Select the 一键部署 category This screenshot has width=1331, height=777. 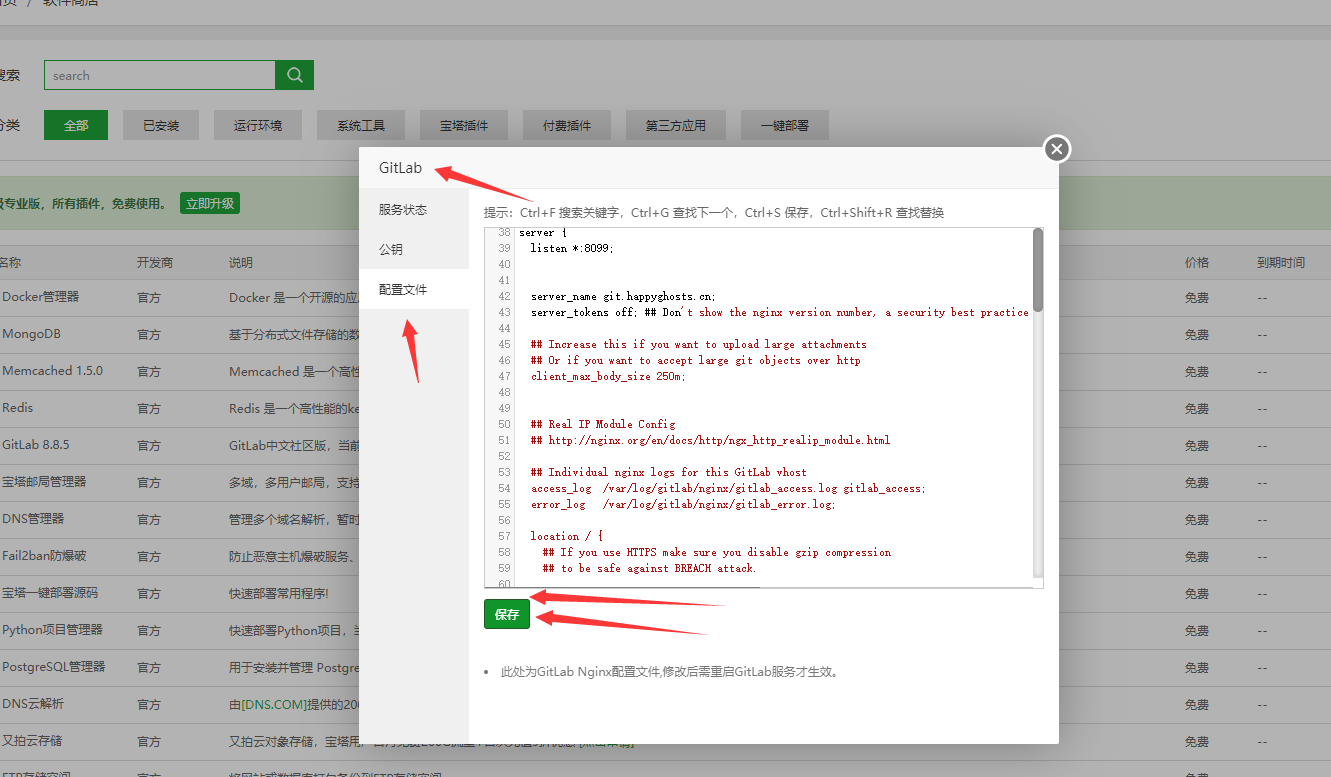784,125
